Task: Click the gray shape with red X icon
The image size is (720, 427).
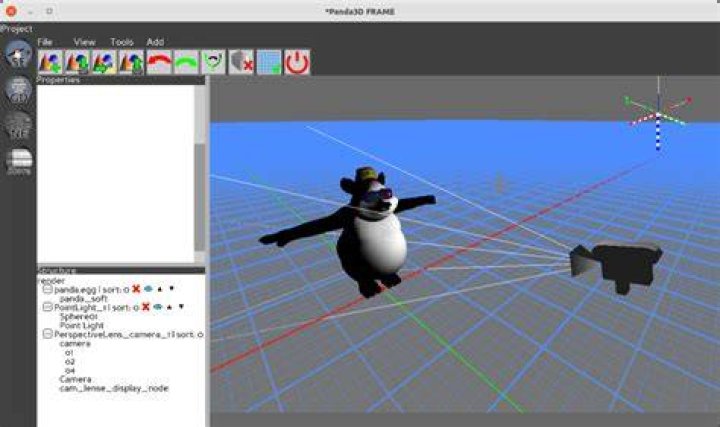Action: (x=241, y=62)
